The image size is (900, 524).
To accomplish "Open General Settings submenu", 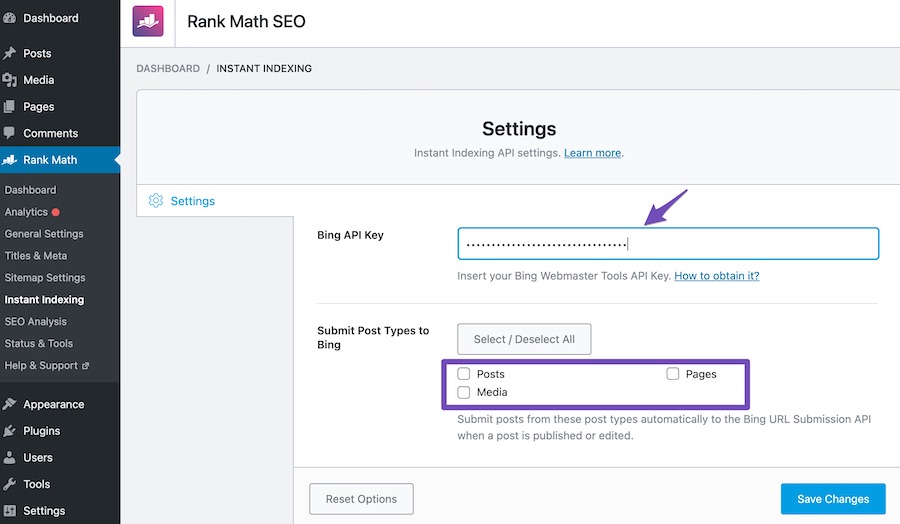I will pyautogui.click(x=44, y=234).
